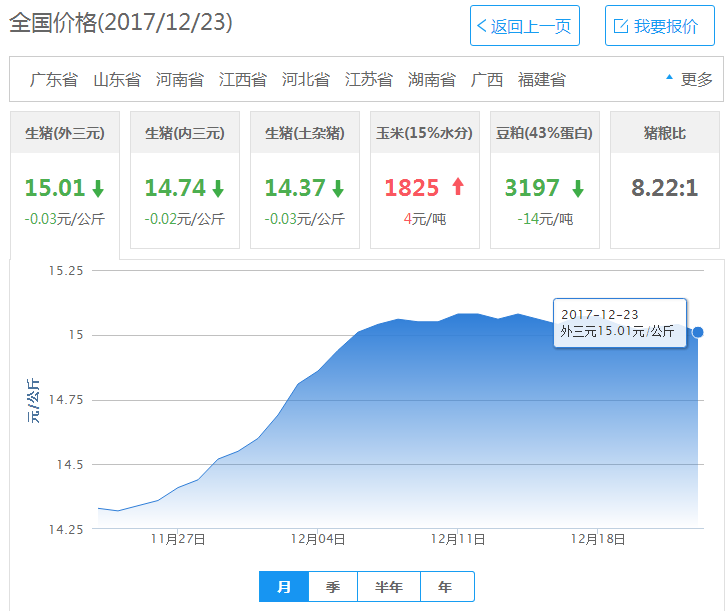Select the 生猪(外三元) price card
Screen dimensions: 726x611
pyautogui.click(x=65, y=180)
